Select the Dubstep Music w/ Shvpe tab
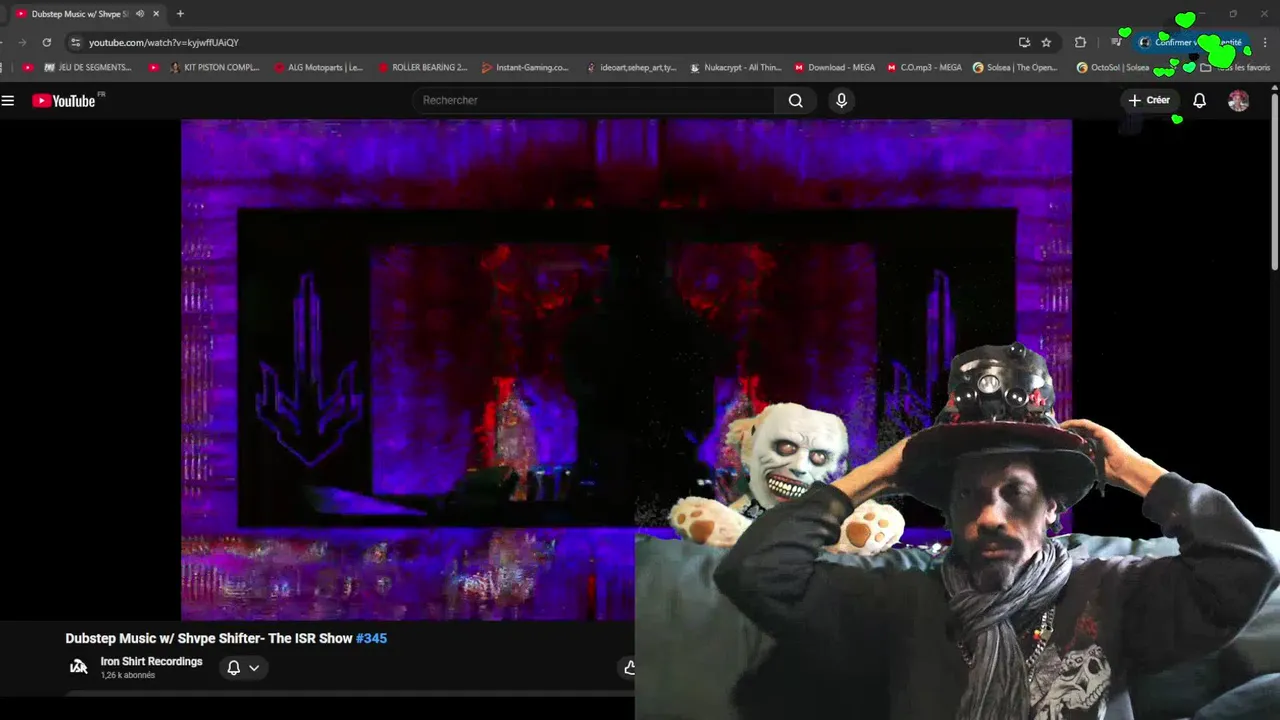 coord(80,14)
